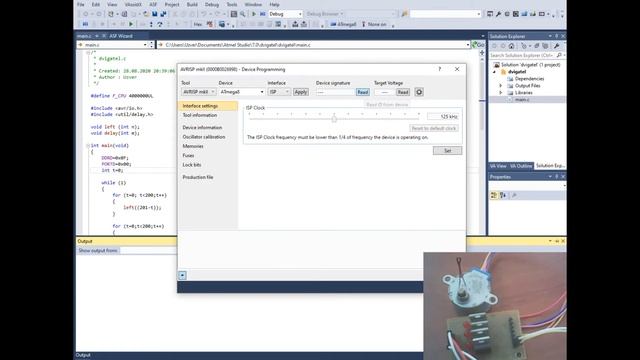Select Dependencies in Solution Explorer
Image resolution: width=640 pixels, height=360 pixels.
point(529,79)
